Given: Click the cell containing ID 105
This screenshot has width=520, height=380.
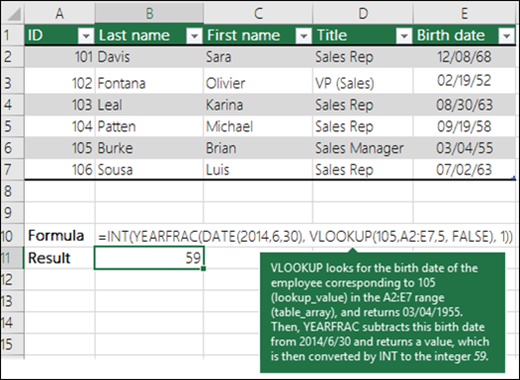Looking at the screenshot, I should 60,148.
